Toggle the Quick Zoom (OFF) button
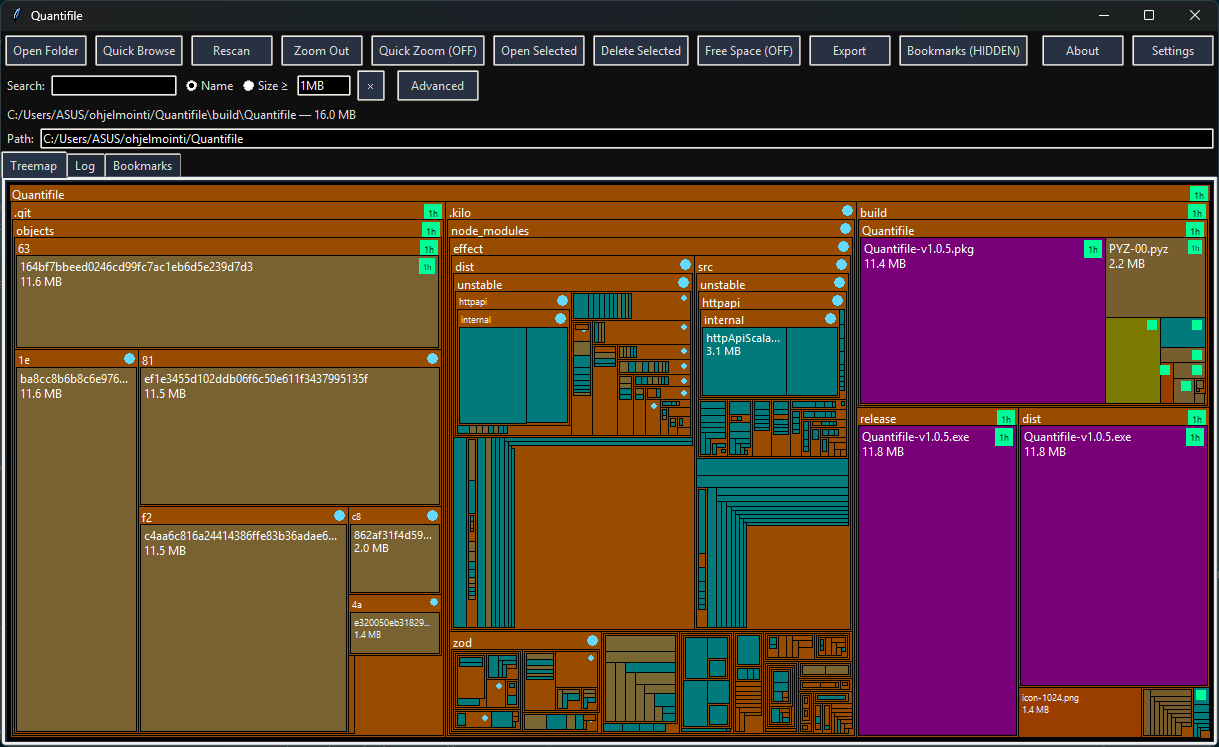This screenshot has width=1219, height=747. click(428, 51)
